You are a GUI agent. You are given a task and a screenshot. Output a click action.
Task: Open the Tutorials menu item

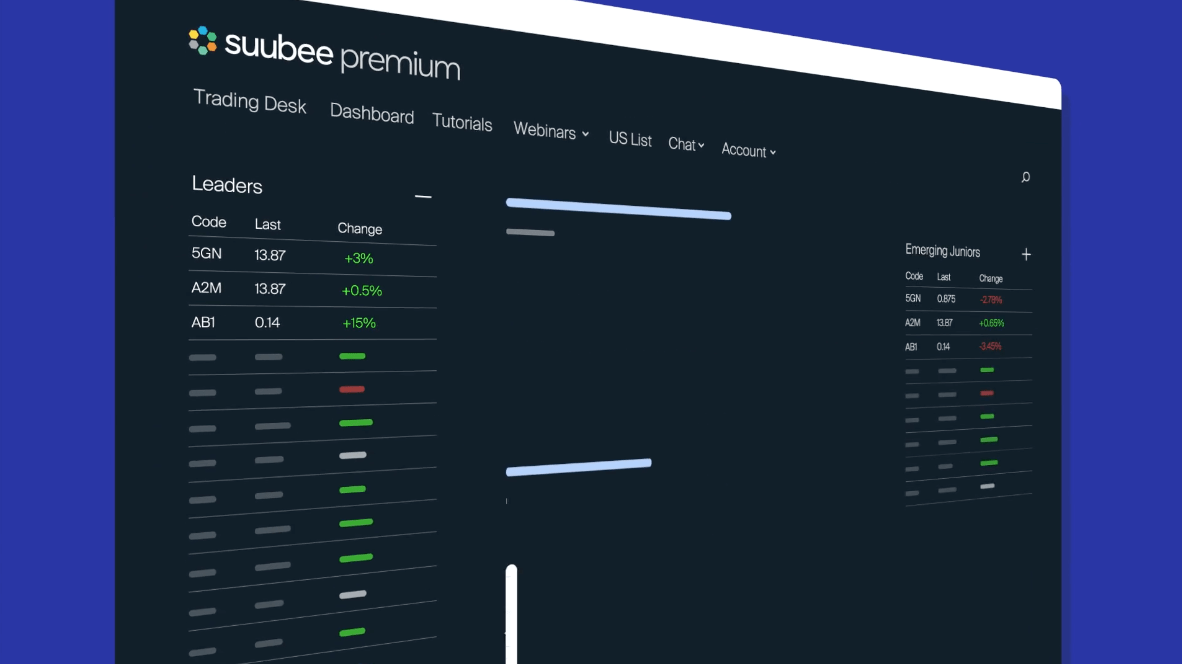(x=462, y=123)
